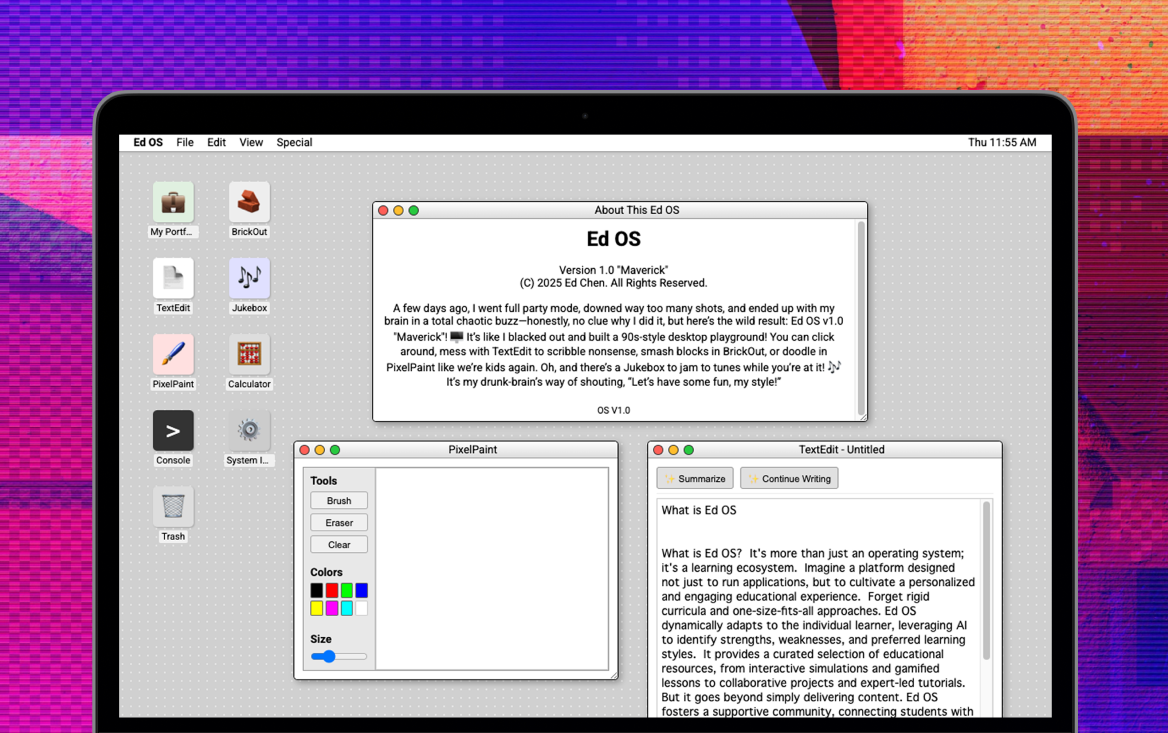
Task: Click the Trash bin icon
Action: pos(173,507)
